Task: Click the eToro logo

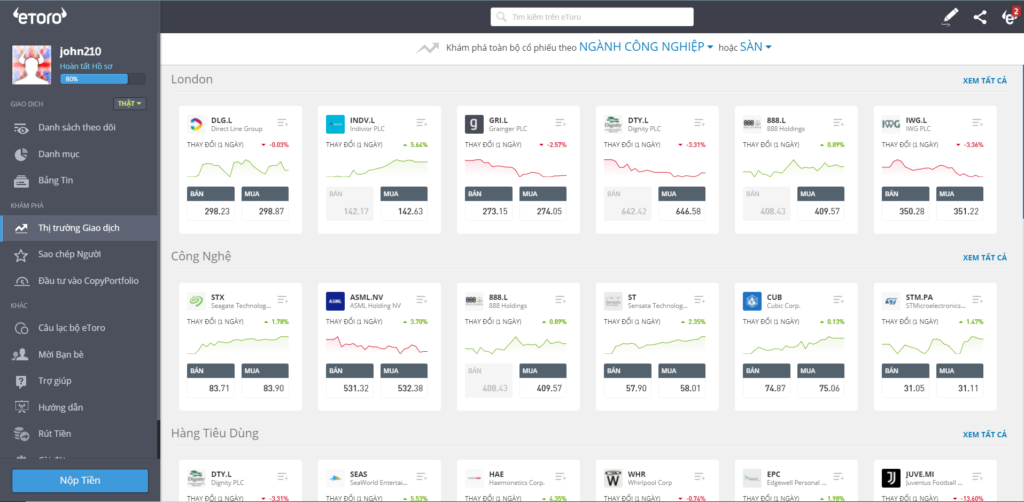Action: click(x=40, y=17)
